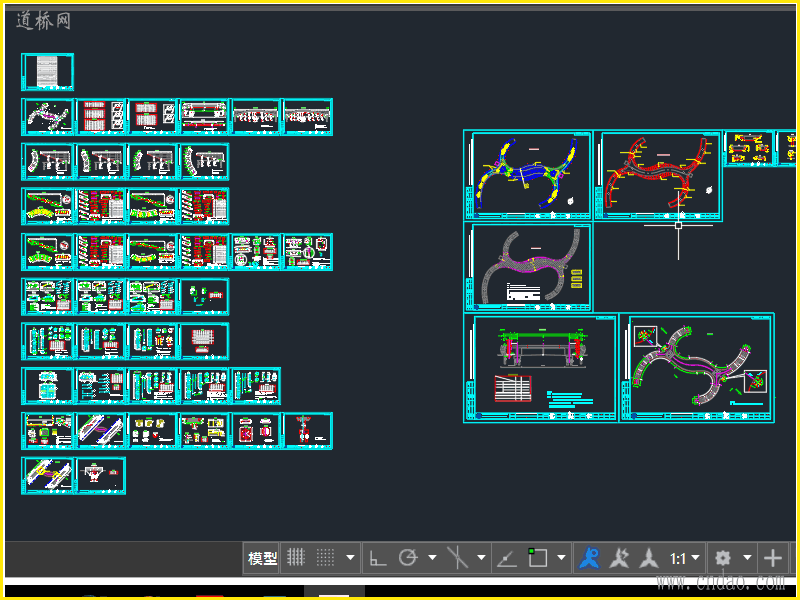Toggle polar tracking circle icon
The image size is (800, 600).
408,558
